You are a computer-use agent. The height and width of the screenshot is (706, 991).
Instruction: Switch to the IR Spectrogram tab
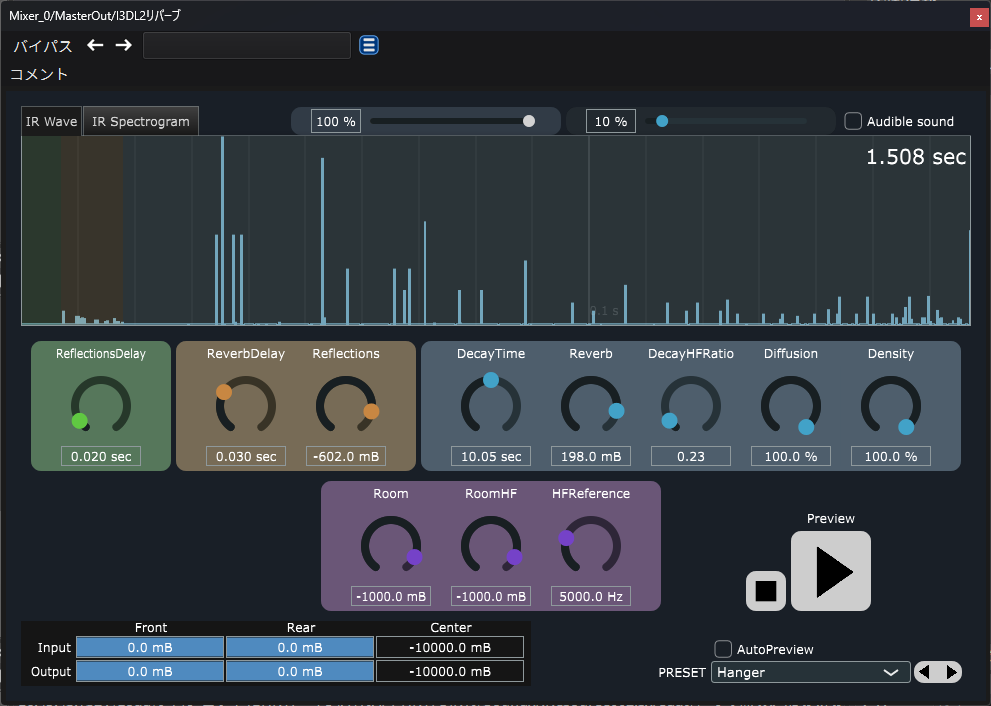point(140,121)
